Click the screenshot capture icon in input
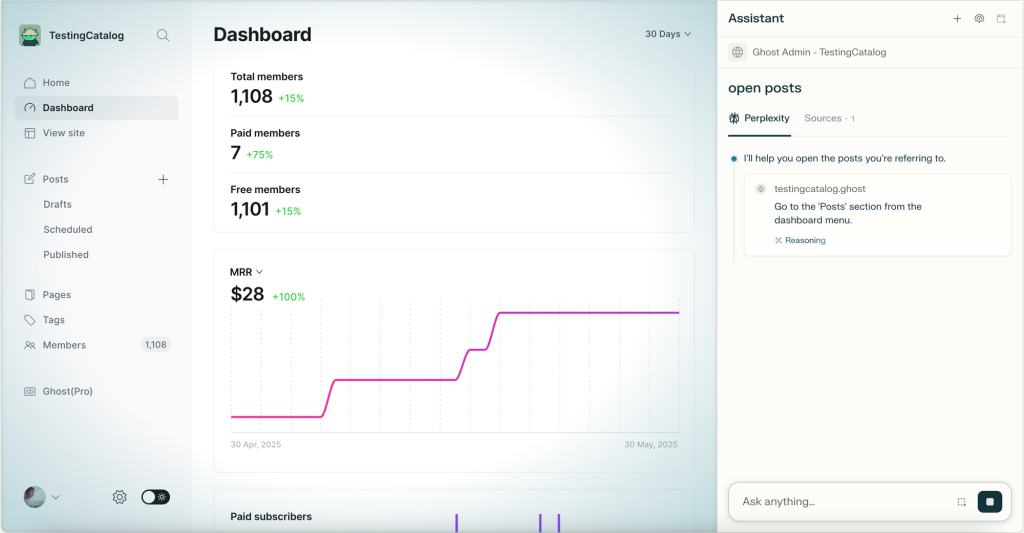 (961, 502)
